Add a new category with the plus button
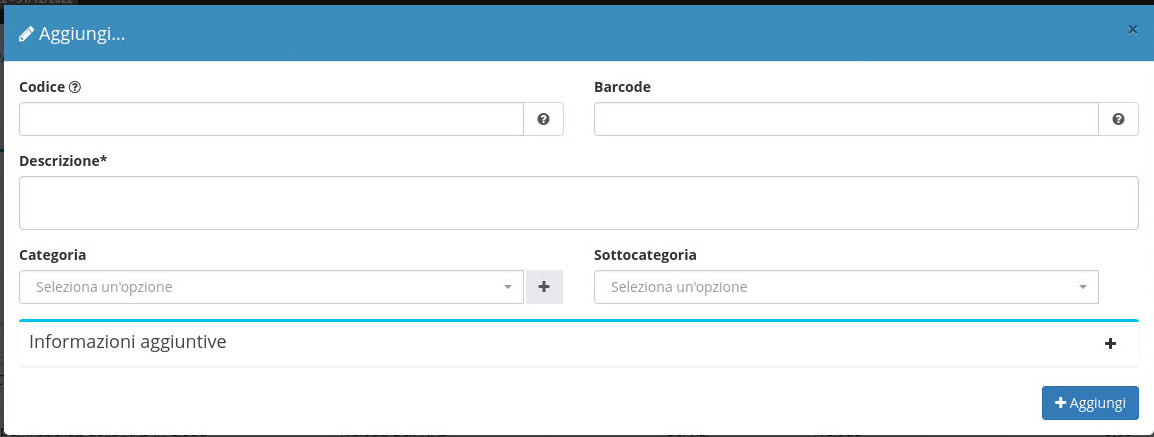Screen dimensions: 1154x437 click(x=544, y=287)
